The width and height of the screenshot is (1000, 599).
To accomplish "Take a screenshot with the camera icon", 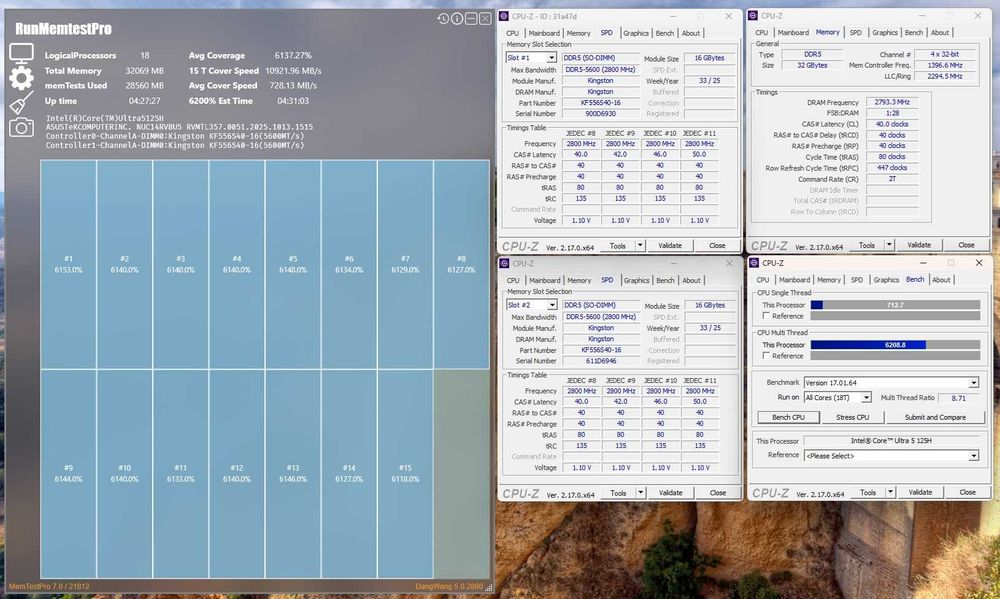I will (x=21, y=128).
